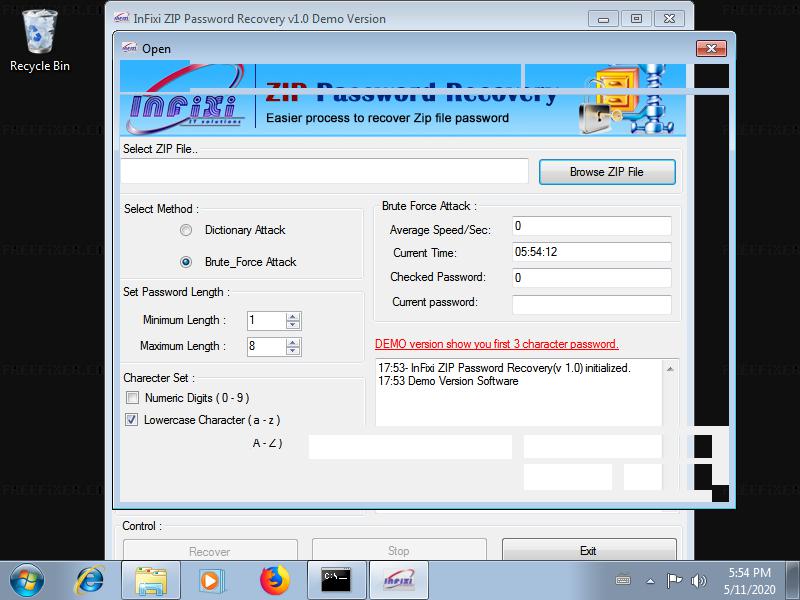Image resolution: width=800 pixels, height=600 pixels.
Task: Select the Brute_Force Attack radio button
Action: pos(186,262)
